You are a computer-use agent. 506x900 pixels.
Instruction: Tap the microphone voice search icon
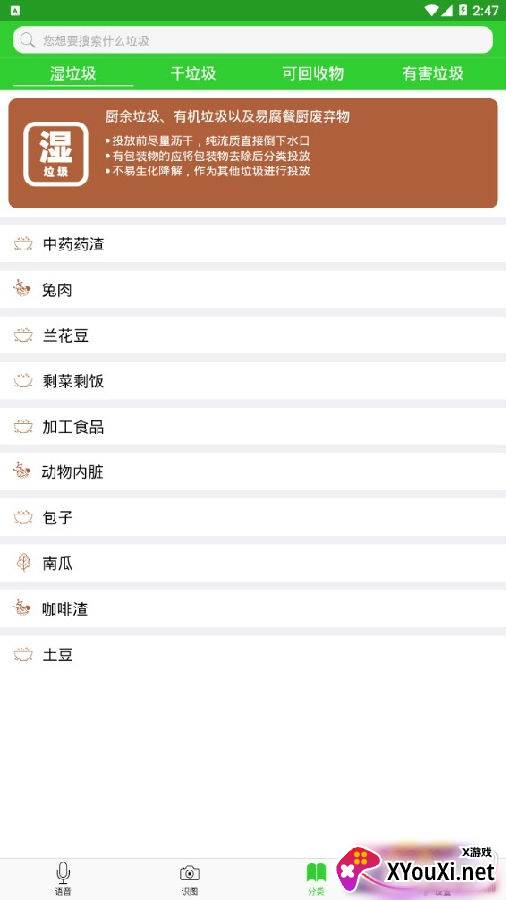pyautogui.click(x=63, y=872)
